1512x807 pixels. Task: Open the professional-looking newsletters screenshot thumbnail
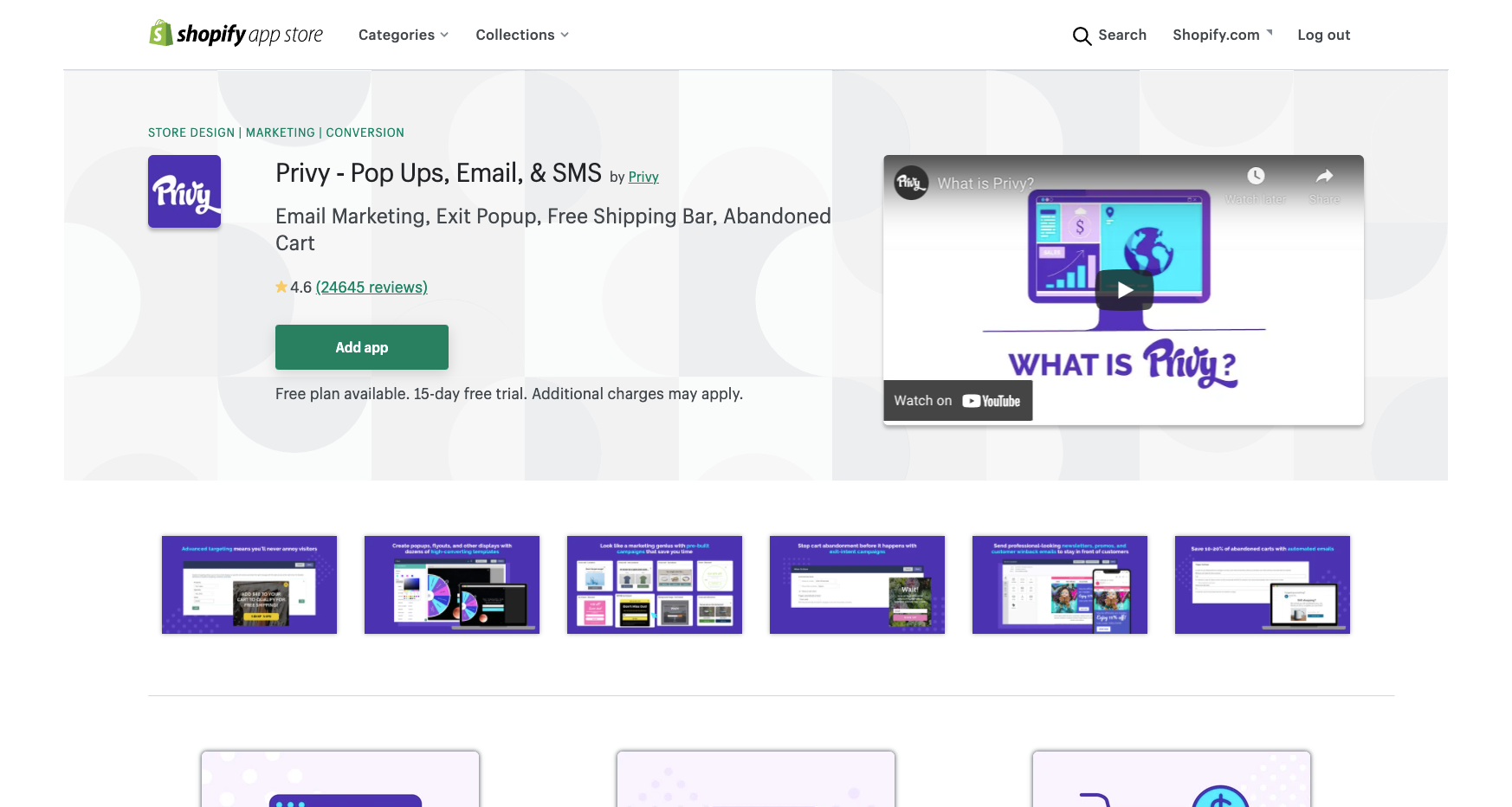[1060, 584]
